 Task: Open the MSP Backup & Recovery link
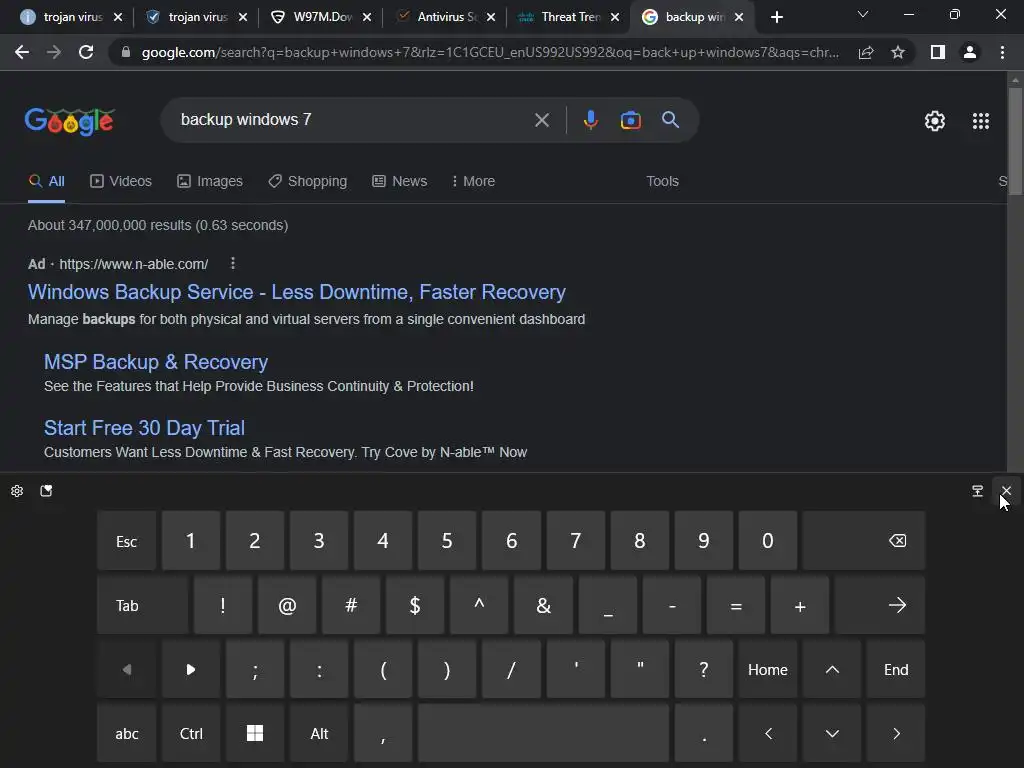pyautogui.click(x=156, y=362)
